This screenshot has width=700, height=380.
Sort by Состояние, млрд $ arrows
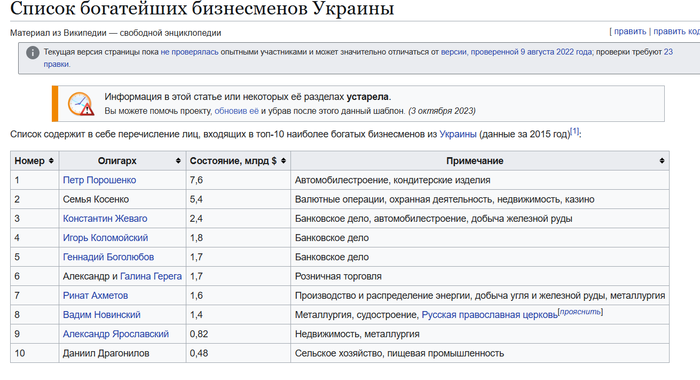coord(283,161)
